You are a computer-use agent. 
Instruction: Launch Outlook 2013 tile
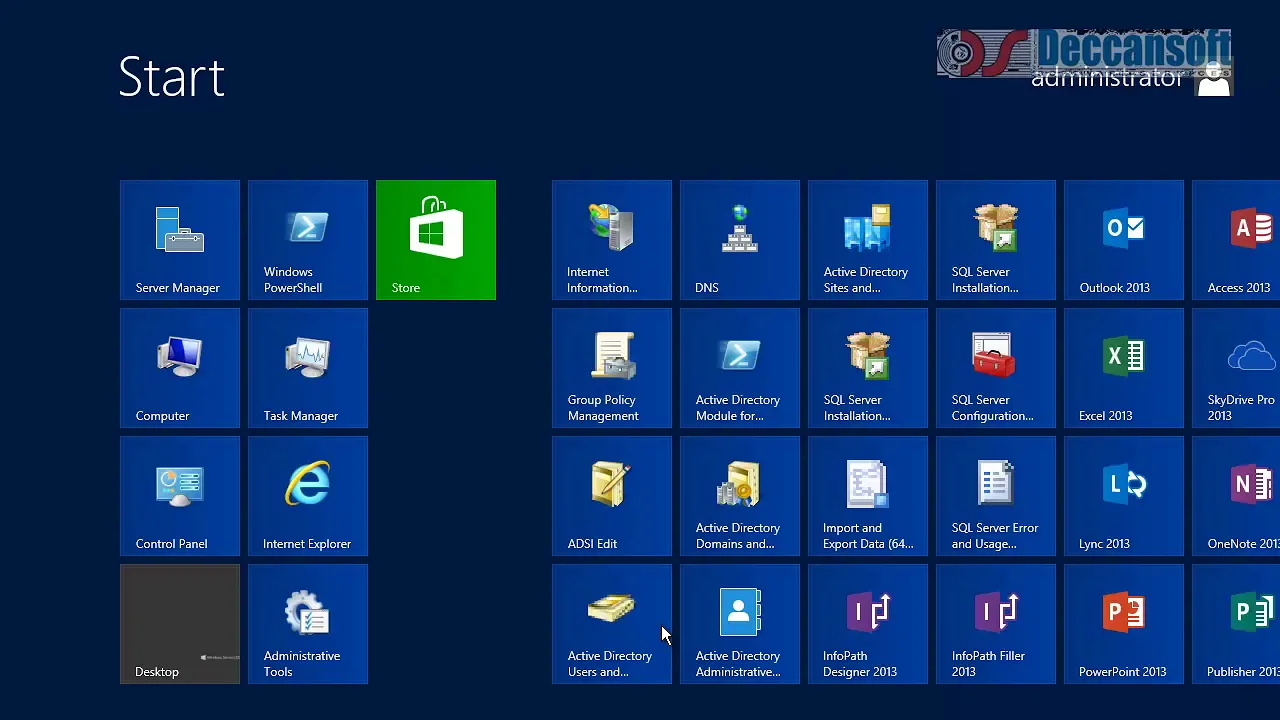coord(1124,240)
